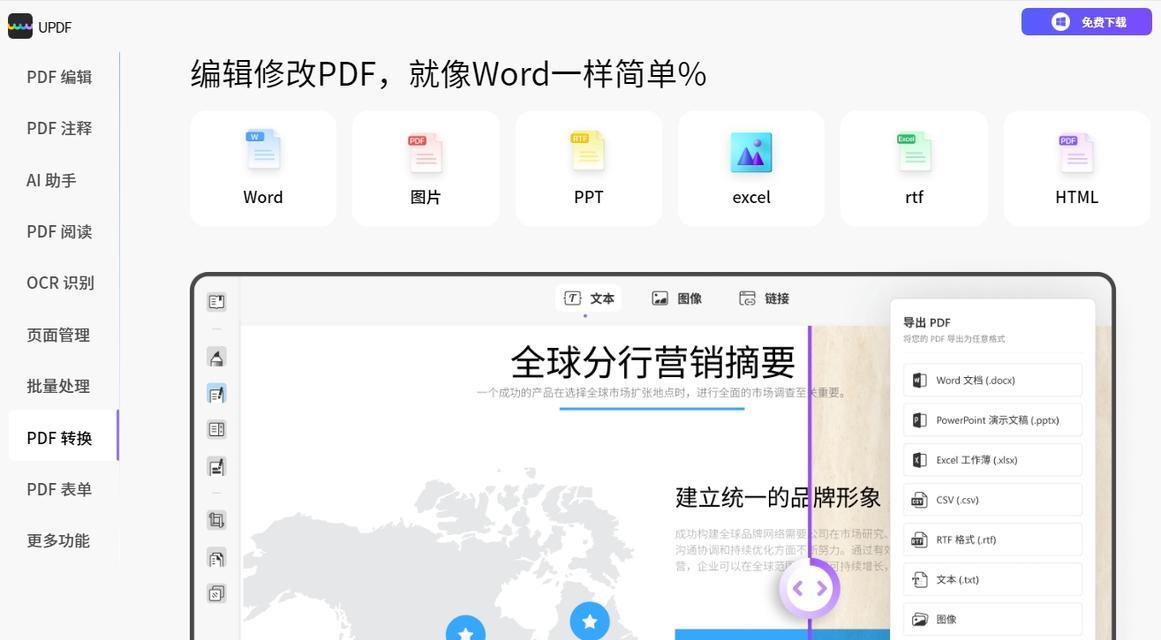Export as CSV (.csv)
This screenshot has height=640, width=1161.
[992, 500]
